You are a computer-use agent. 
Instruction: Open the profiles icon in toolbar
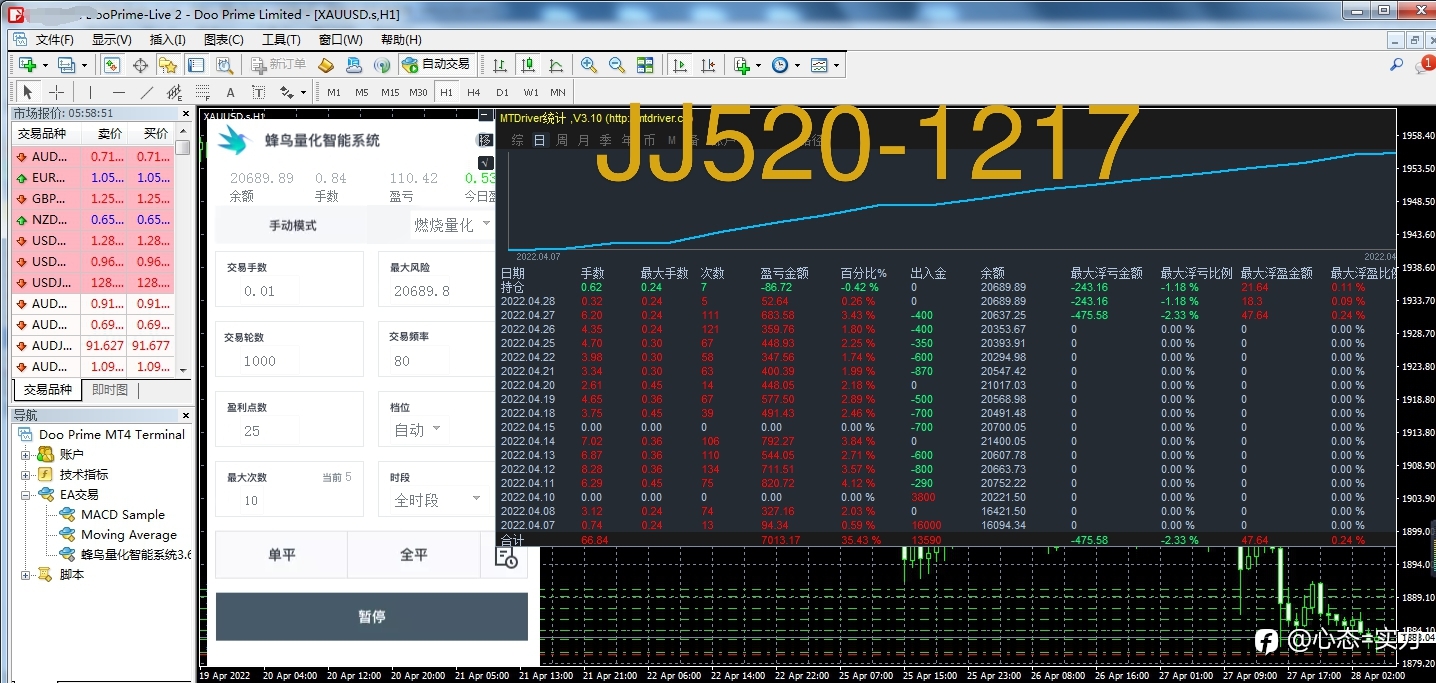67,65
